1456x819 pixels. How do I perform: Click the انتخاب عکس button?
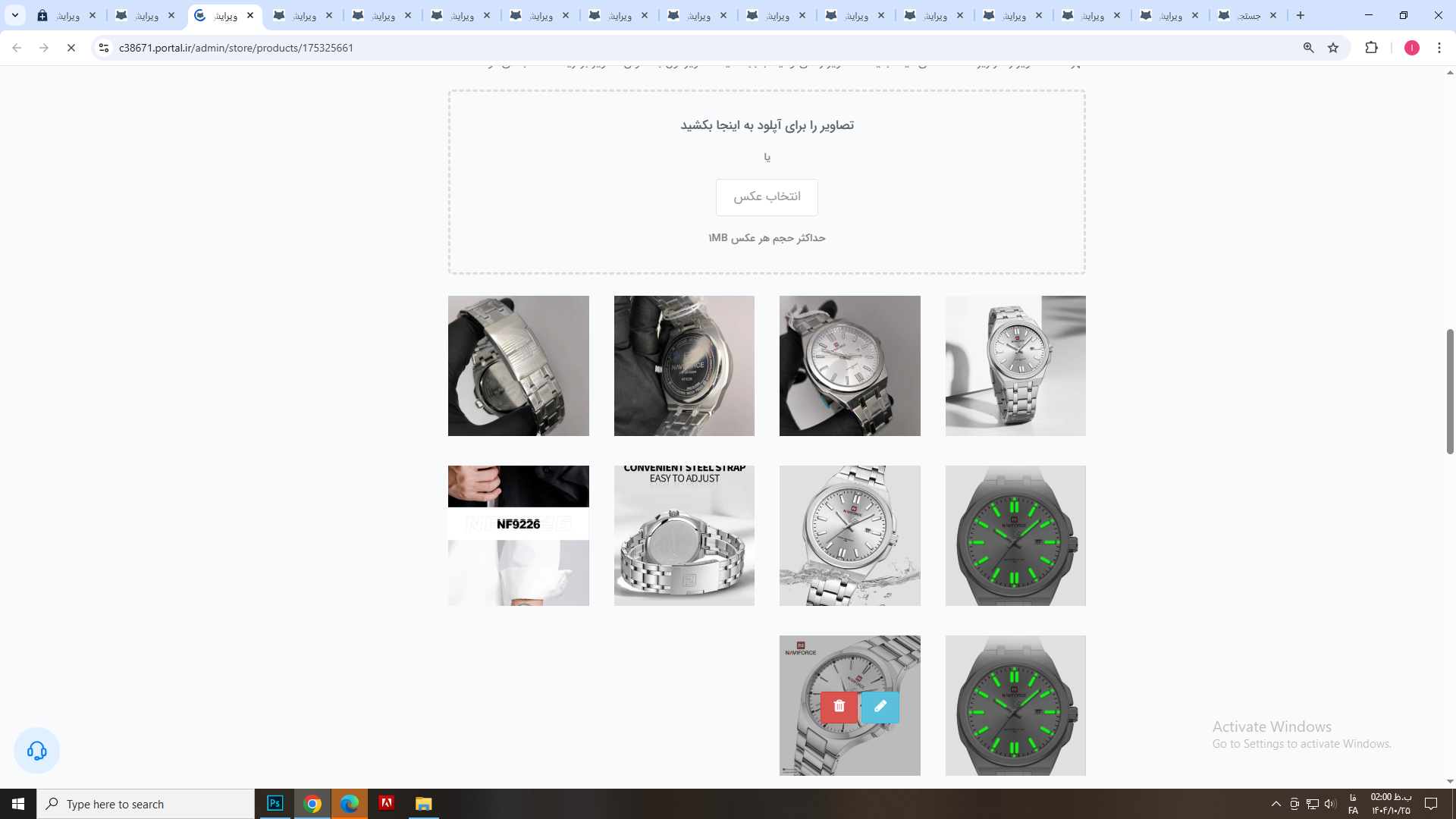tap(767, 197)
